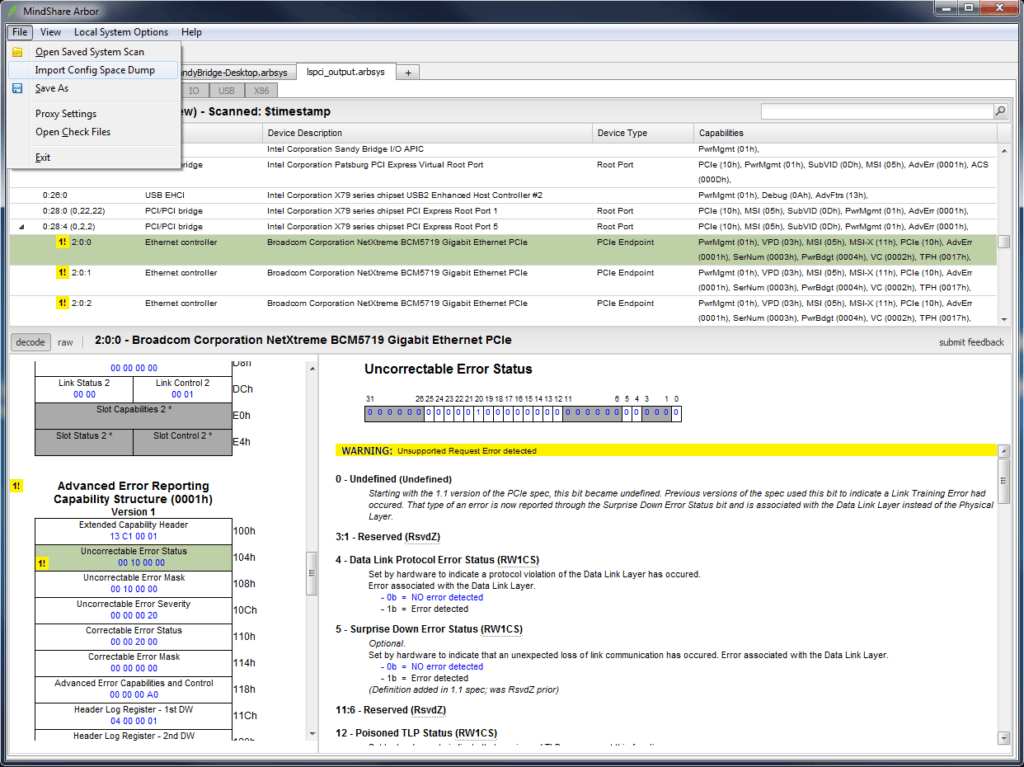
Task: Click the floppy disk Save As icon
Action: click(17, 88)
